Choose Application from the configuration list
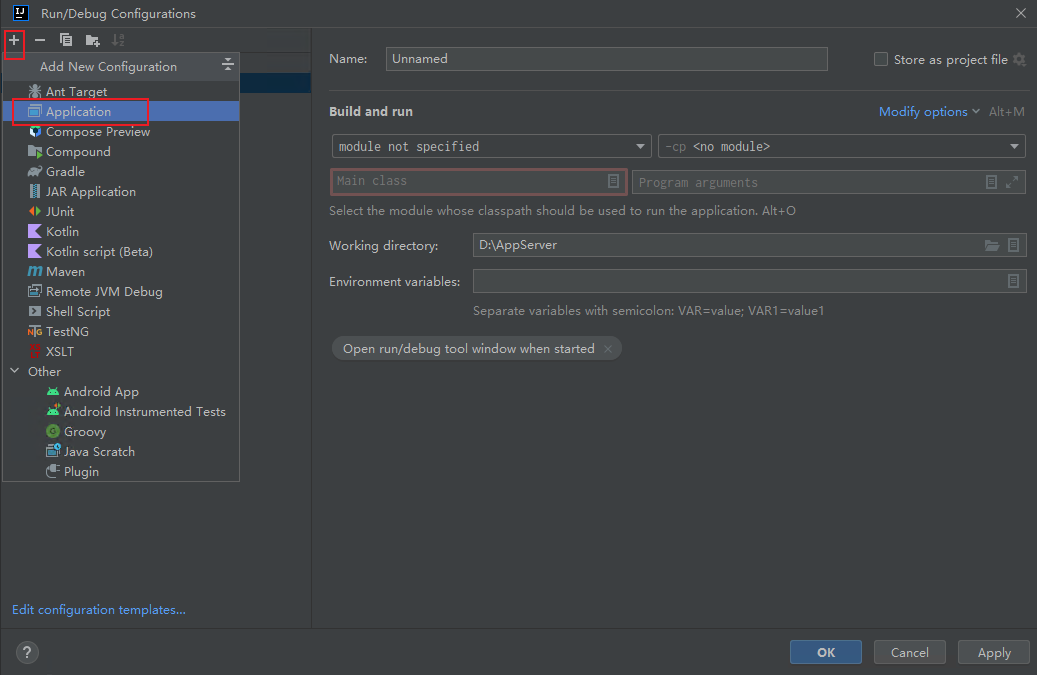Image resolution: width=1037 pixels, height=675 pixels. point(121,111)
